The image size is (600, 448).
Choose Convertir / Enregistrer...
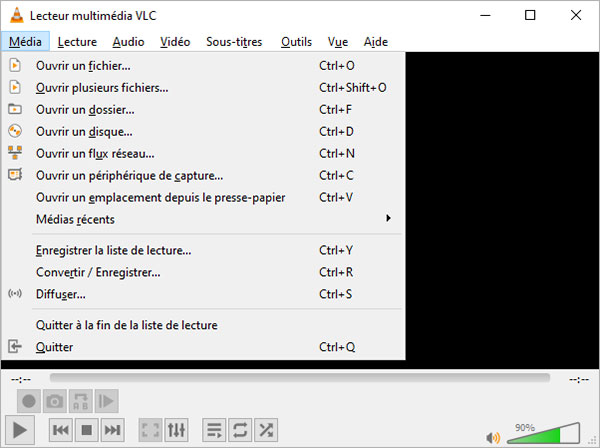tap(203, 272)
